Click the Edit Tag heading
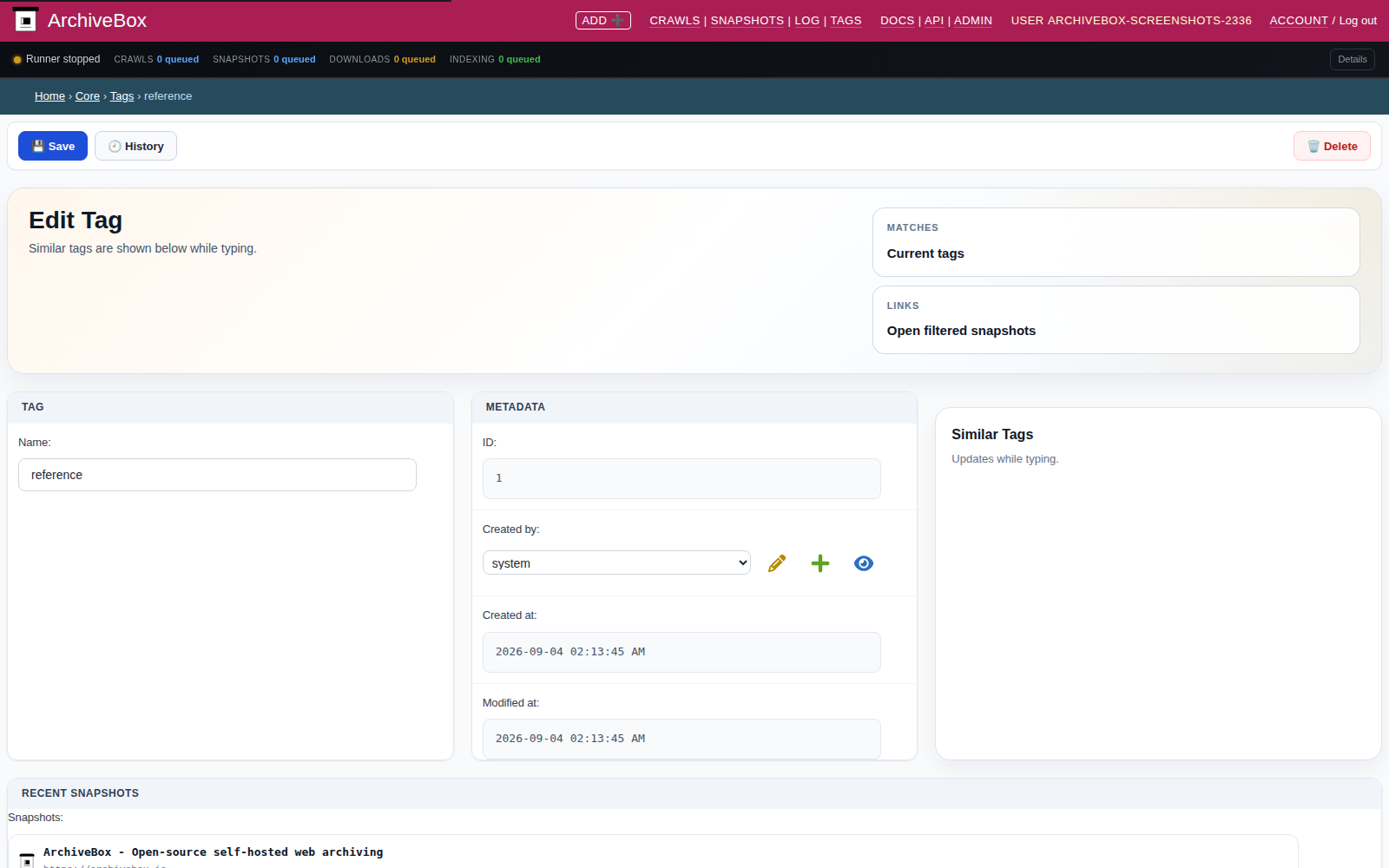 click(76, 220)
